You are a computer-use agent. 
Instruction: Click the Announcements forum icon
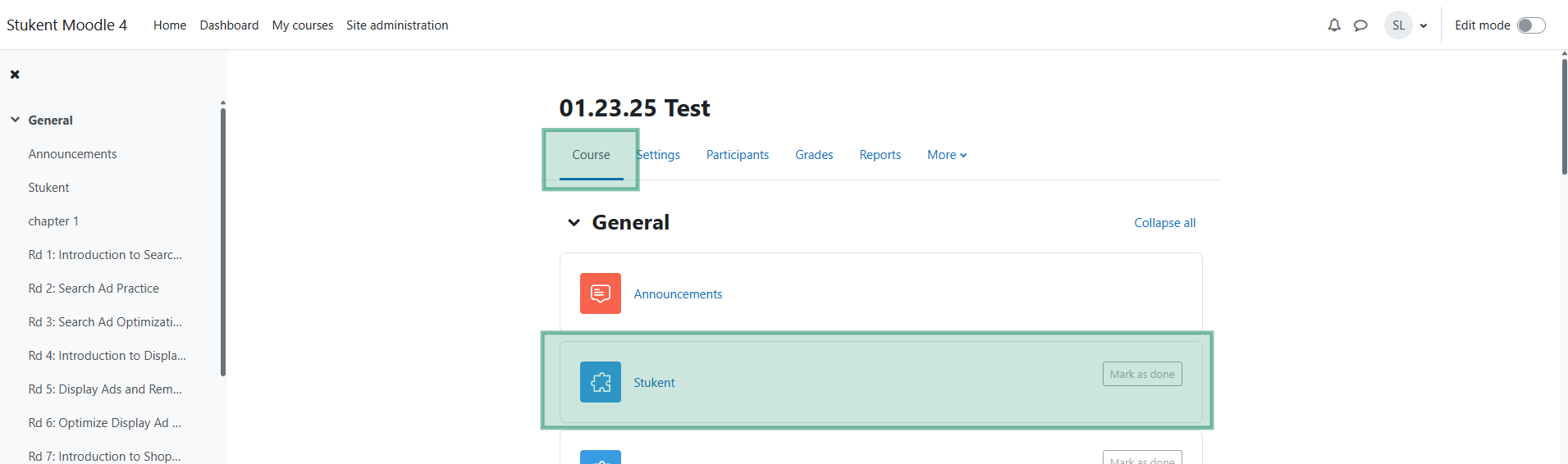[x=601, y=293]
